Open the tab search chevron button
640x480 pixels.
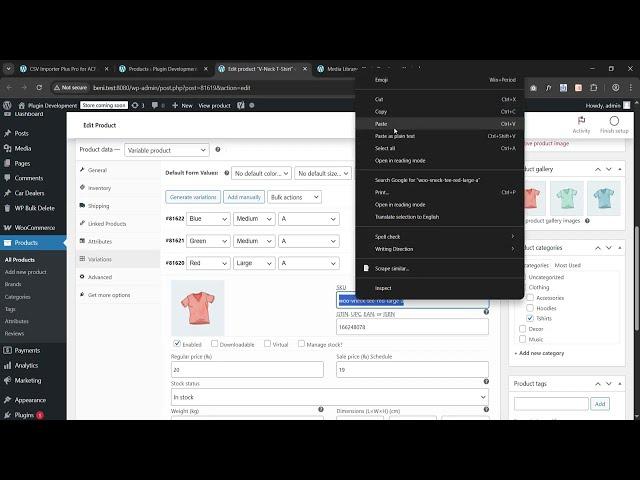coord(8,69)
